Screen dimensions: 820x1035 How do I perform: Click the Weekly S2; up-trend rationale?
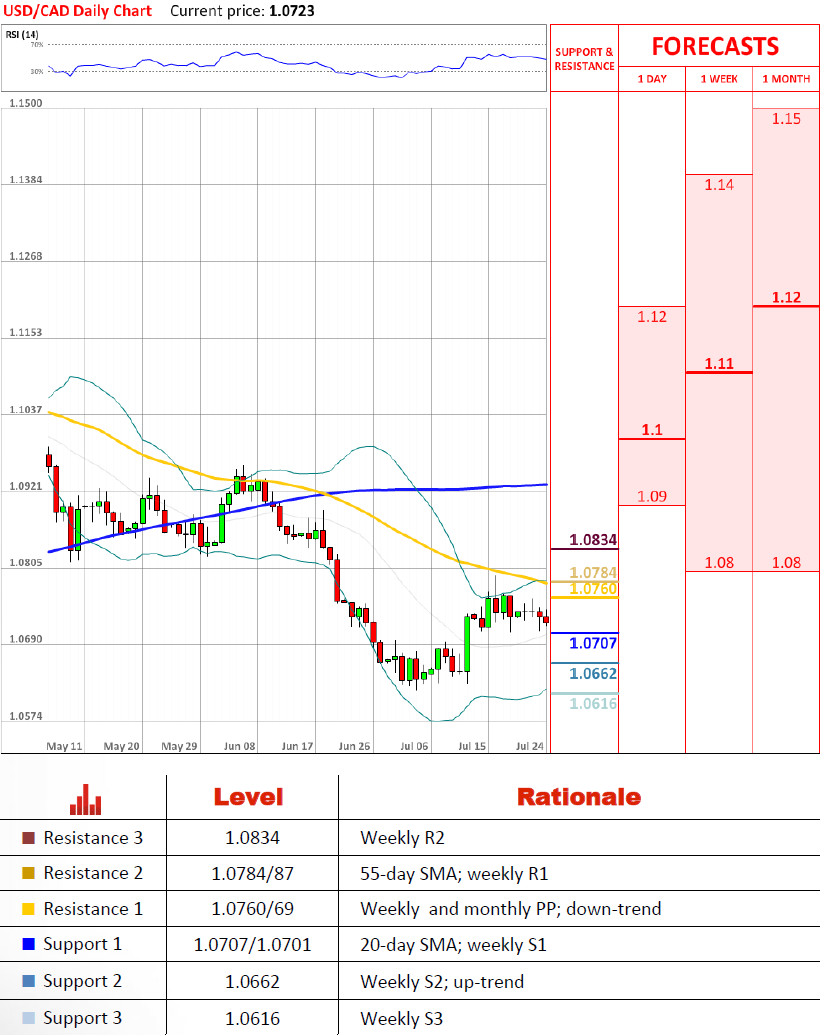pyautogui.click(x=442, y=982)
